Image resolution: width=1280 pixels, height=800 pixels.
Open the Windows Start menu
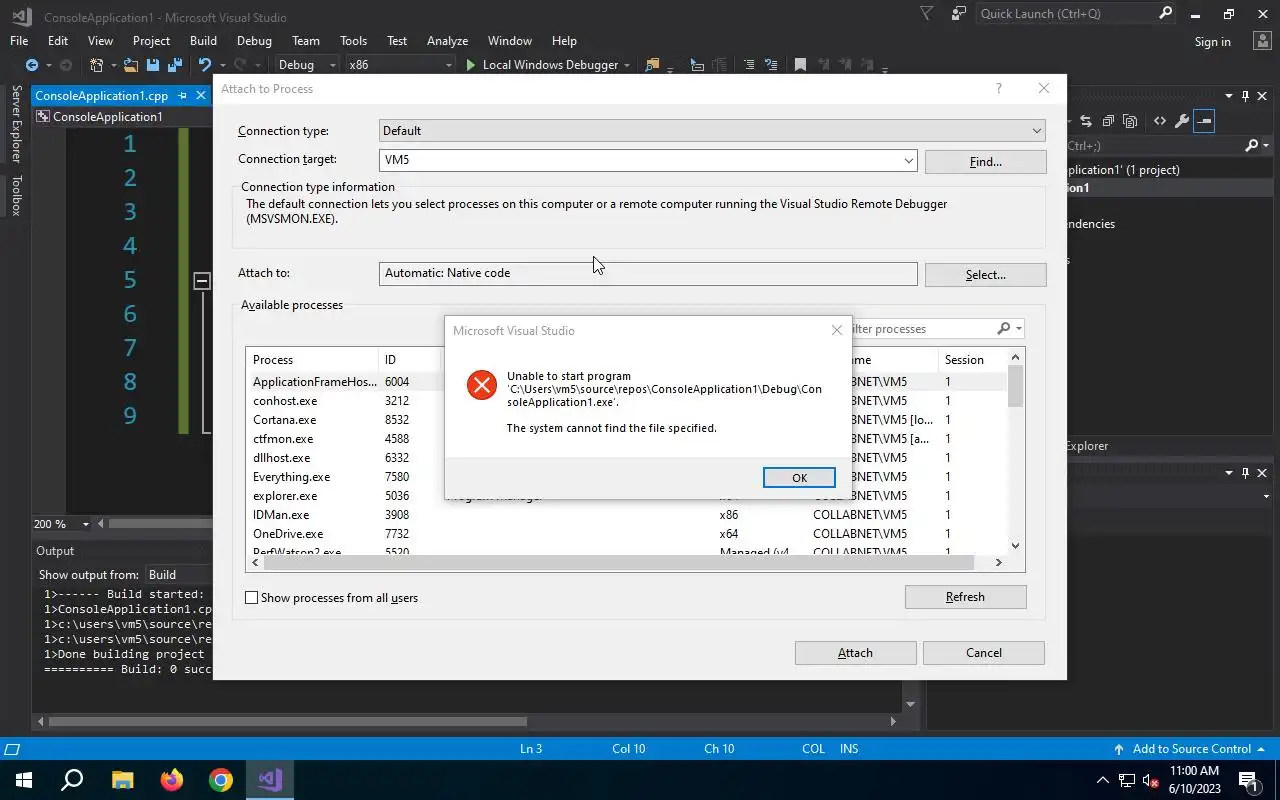[24, 780]
